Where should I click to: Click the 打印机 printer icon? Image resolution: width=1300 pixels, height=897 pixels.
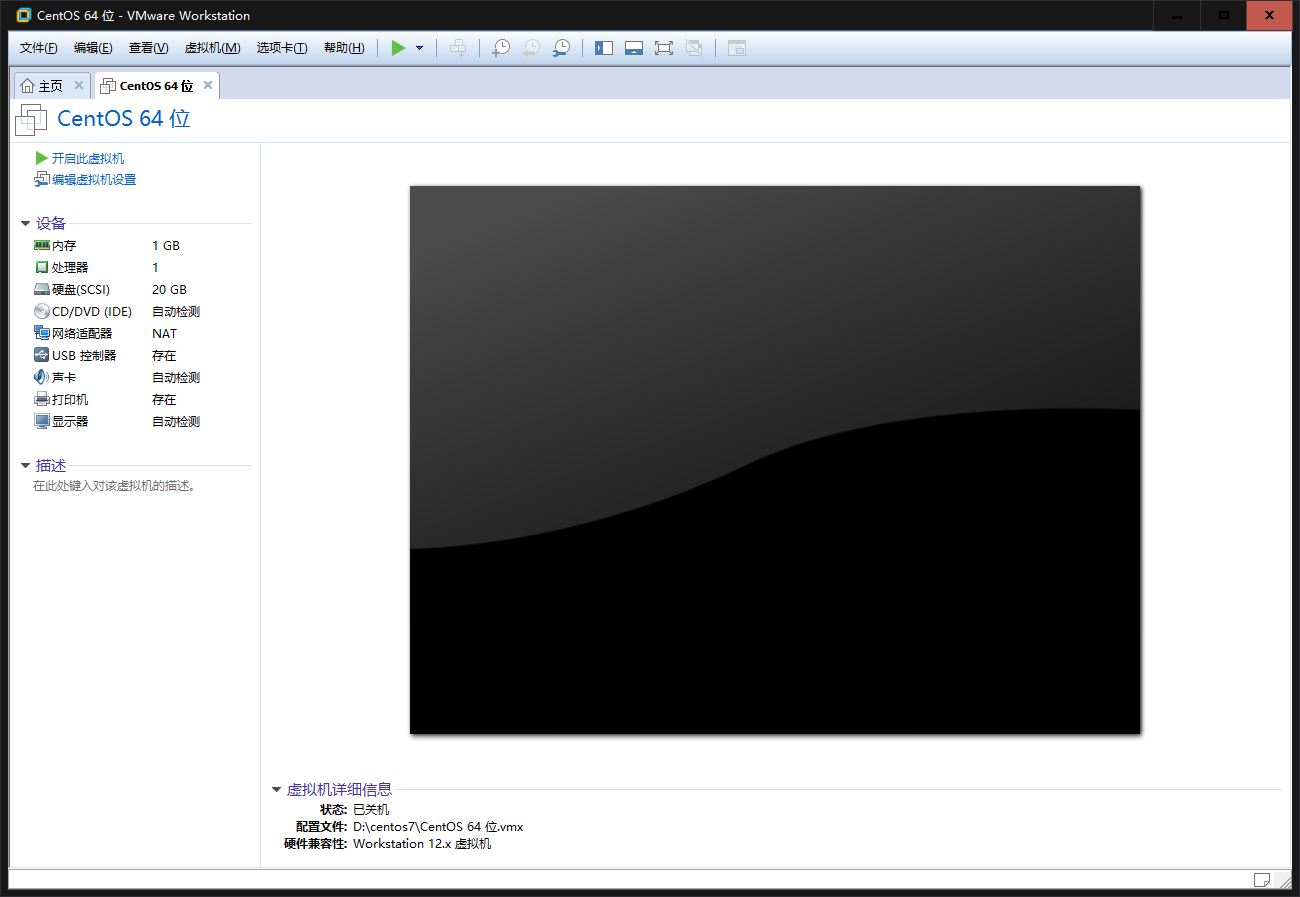click(42, 399)
